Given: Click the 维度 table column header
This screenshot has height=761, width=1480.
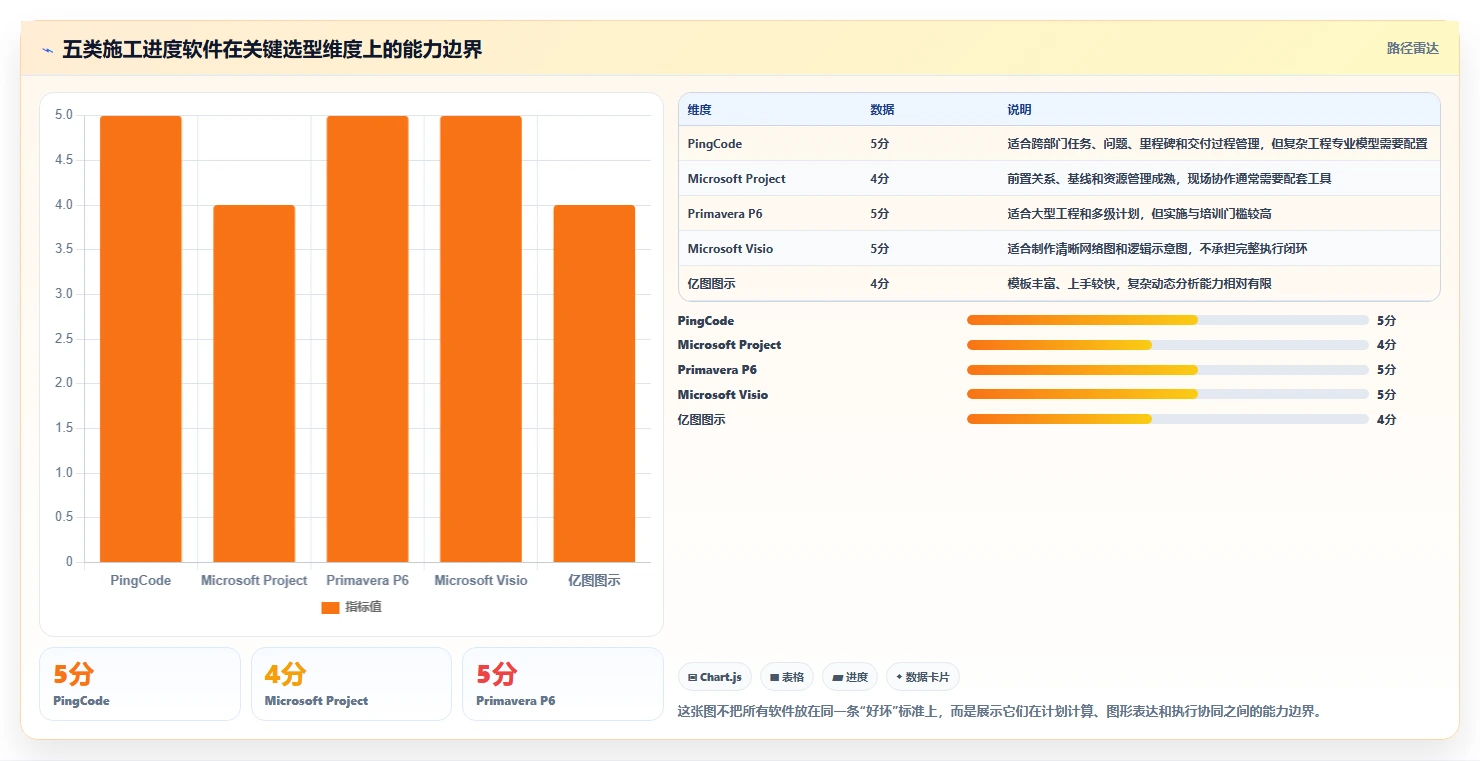Looking at the screenshot, I should click(700, 110).
